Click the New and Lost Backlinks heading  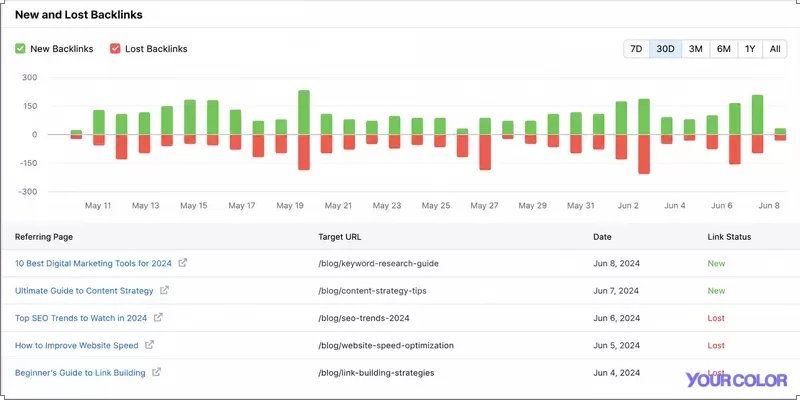click(79, 15)
